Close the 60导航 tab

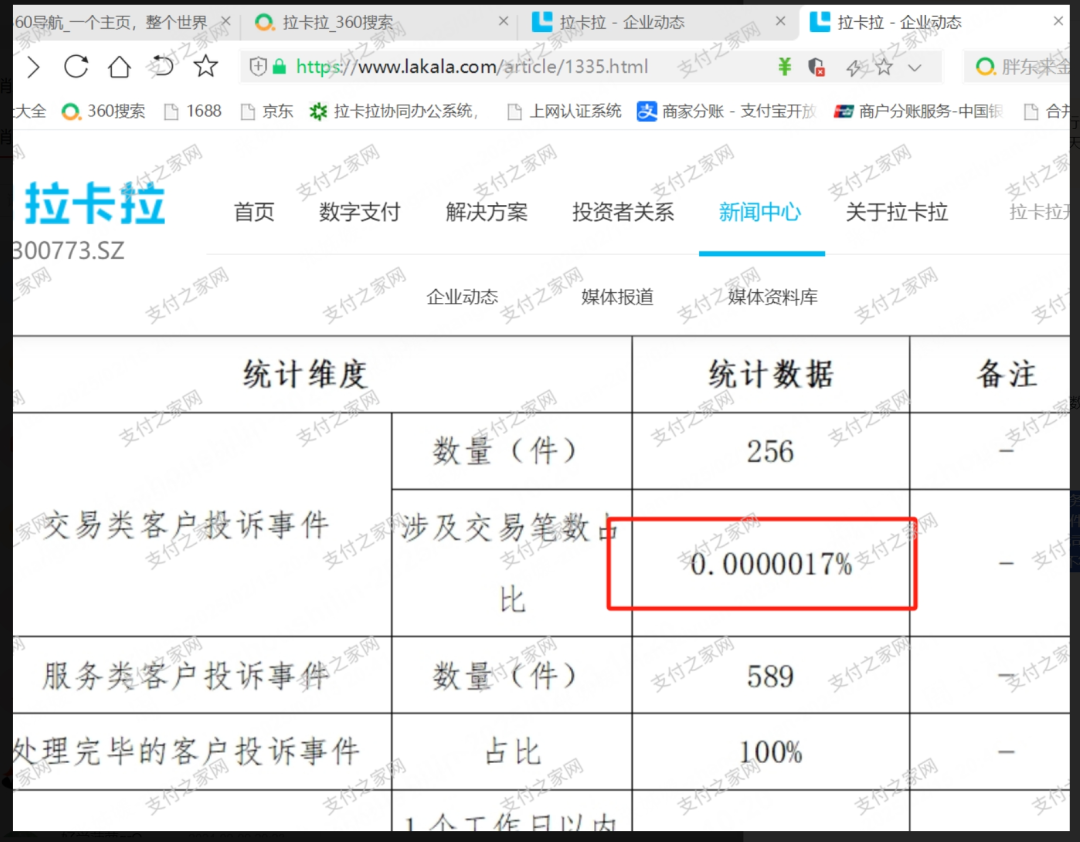[225, 22]
